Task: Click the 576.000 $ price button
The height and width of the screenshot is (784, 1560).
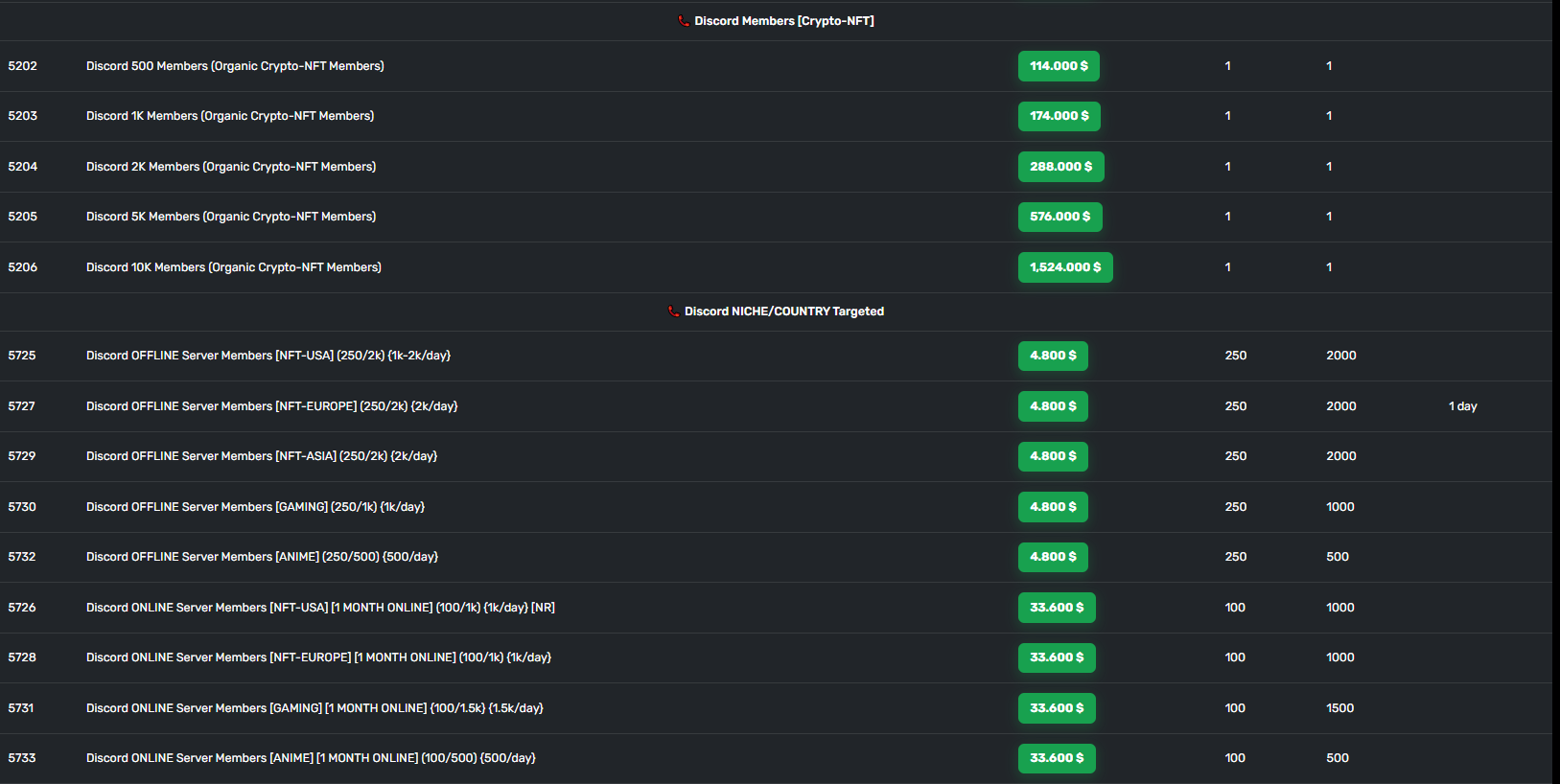Action: pos(1060,217)
